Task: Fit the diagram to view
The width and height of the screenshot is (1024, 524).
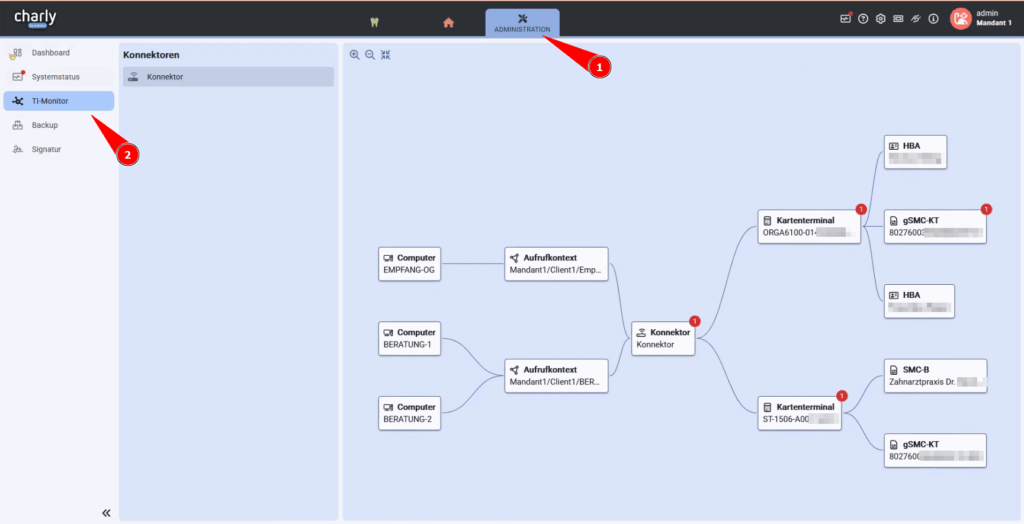Action: coord(386,55)
